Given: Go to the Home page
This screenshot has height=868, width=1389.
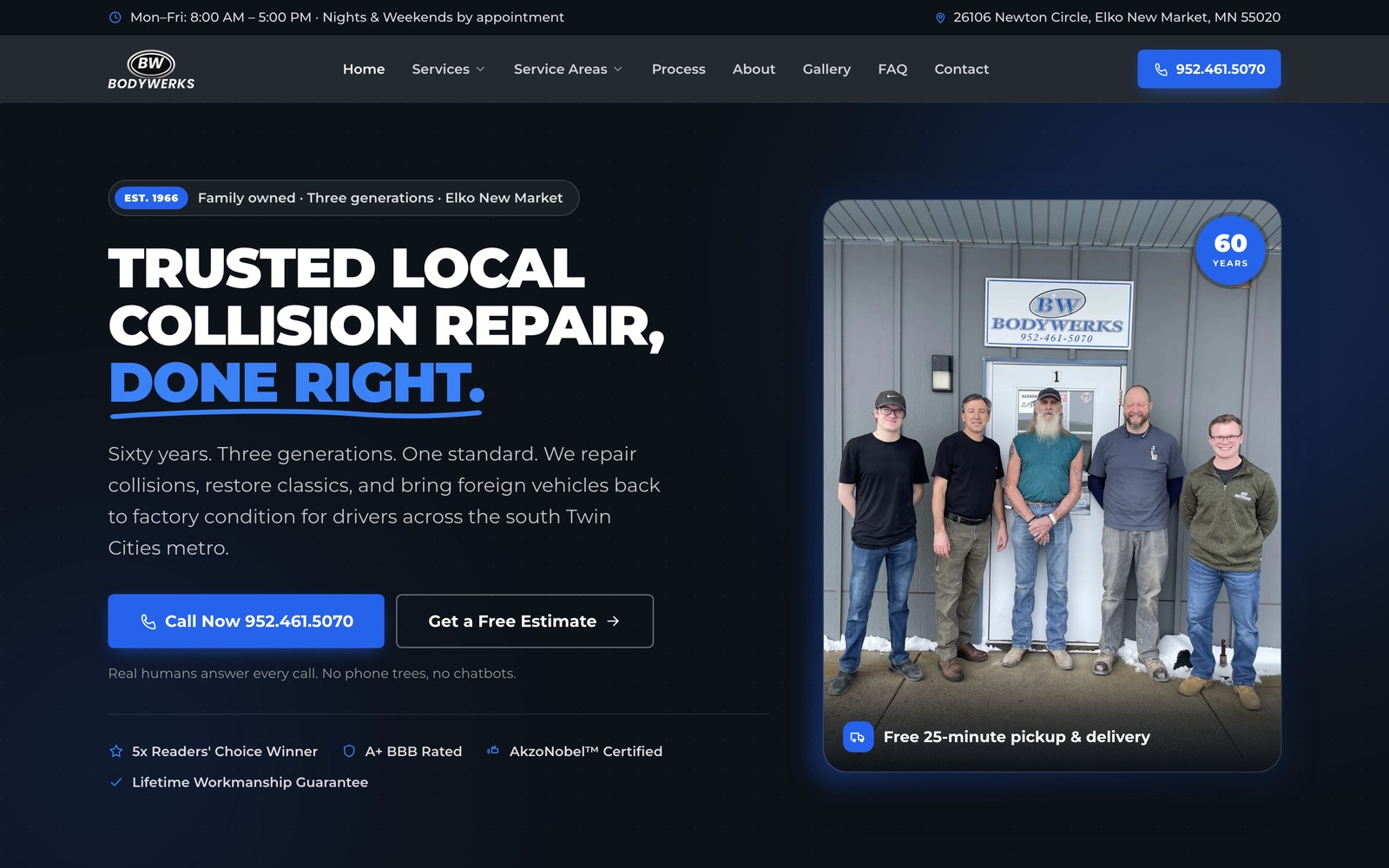Looking at the screenshot, I should [x=364, y=69].
